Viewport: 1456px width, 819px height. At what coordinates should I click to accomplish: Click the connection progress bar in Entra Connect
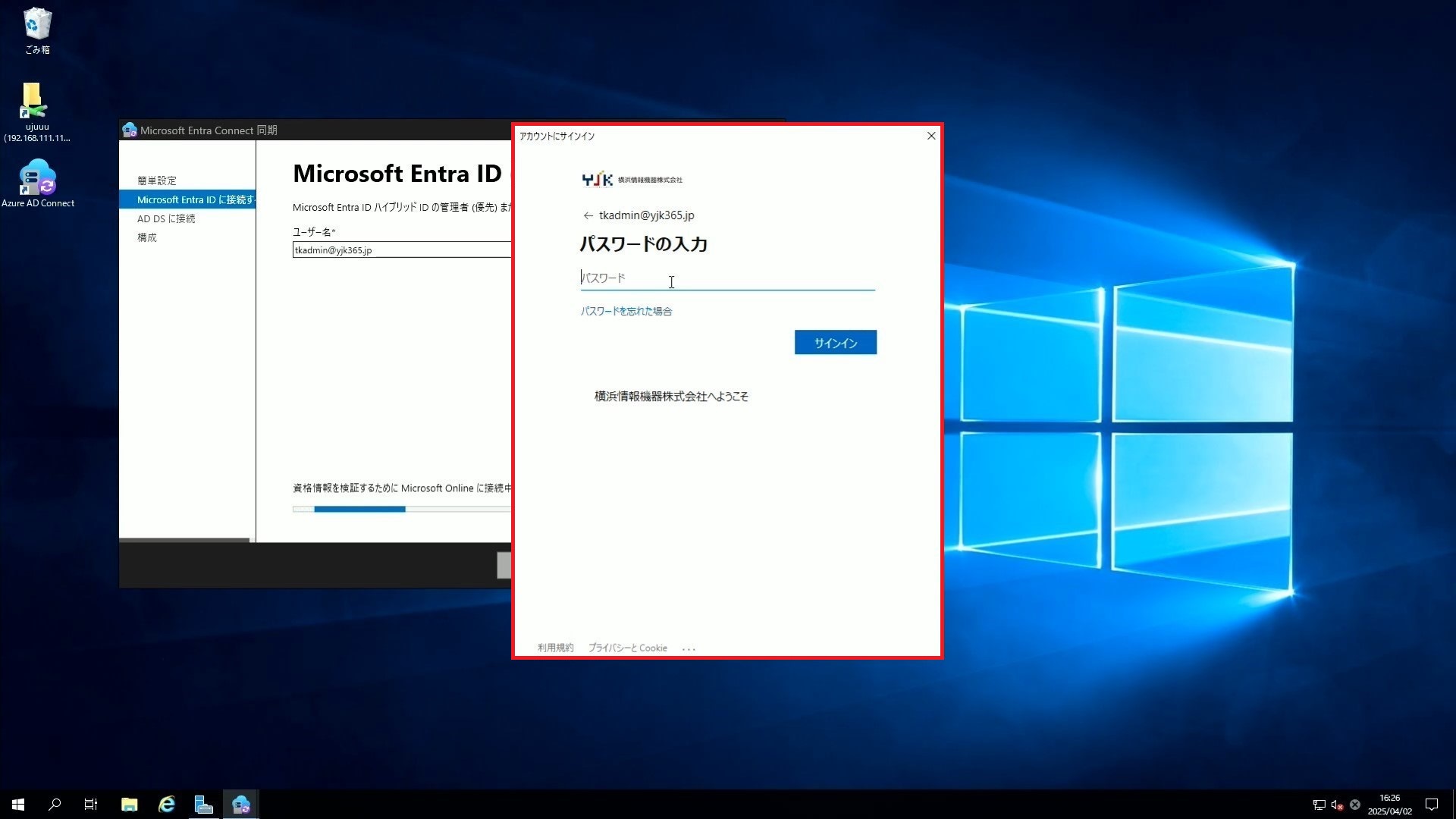click(402, 510)
